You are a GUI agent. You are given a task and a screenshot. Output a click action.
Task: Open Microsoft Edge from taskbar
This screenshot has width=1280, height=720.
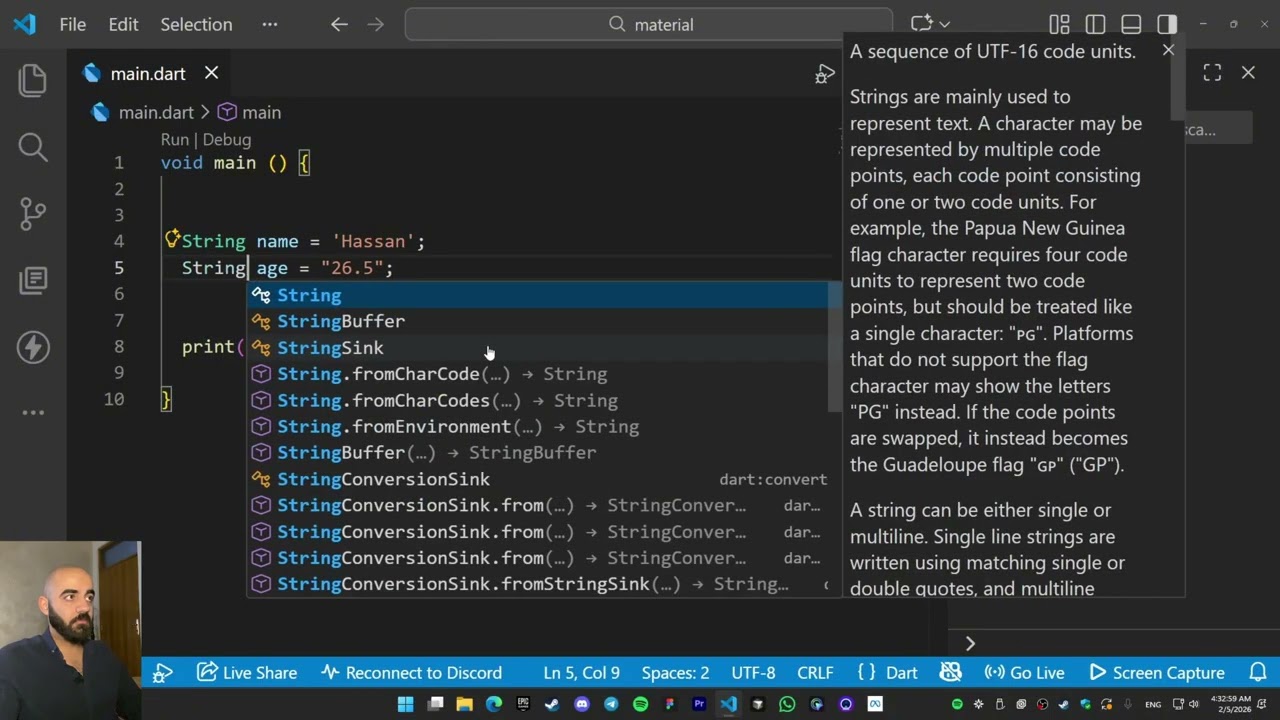(x=493, y=704)
